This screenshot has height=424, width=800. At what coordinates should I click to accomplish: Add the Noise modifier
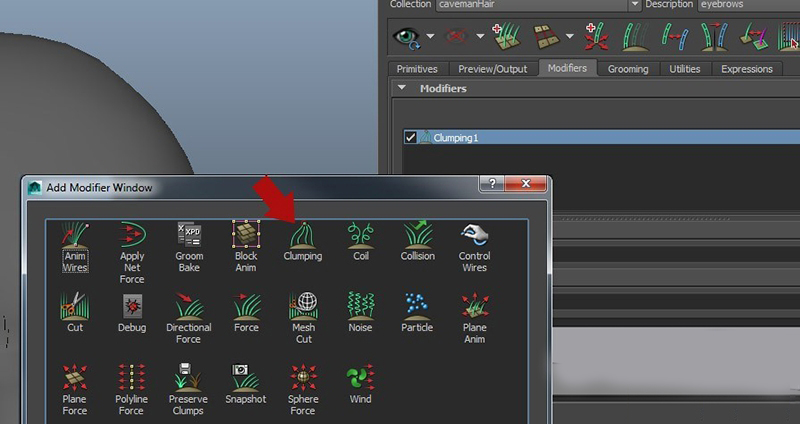pos(360,312)
